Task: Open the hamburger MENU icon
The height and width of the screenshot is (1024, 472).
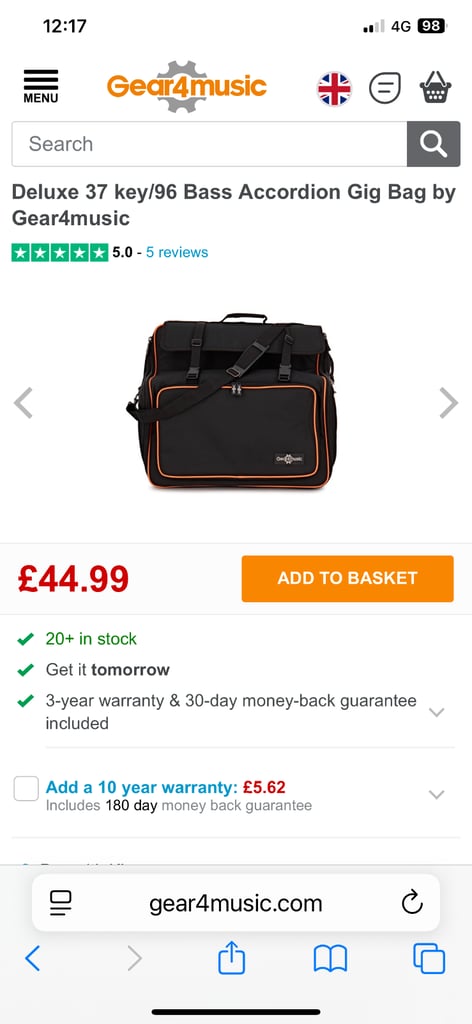Action: coord(40,86)
